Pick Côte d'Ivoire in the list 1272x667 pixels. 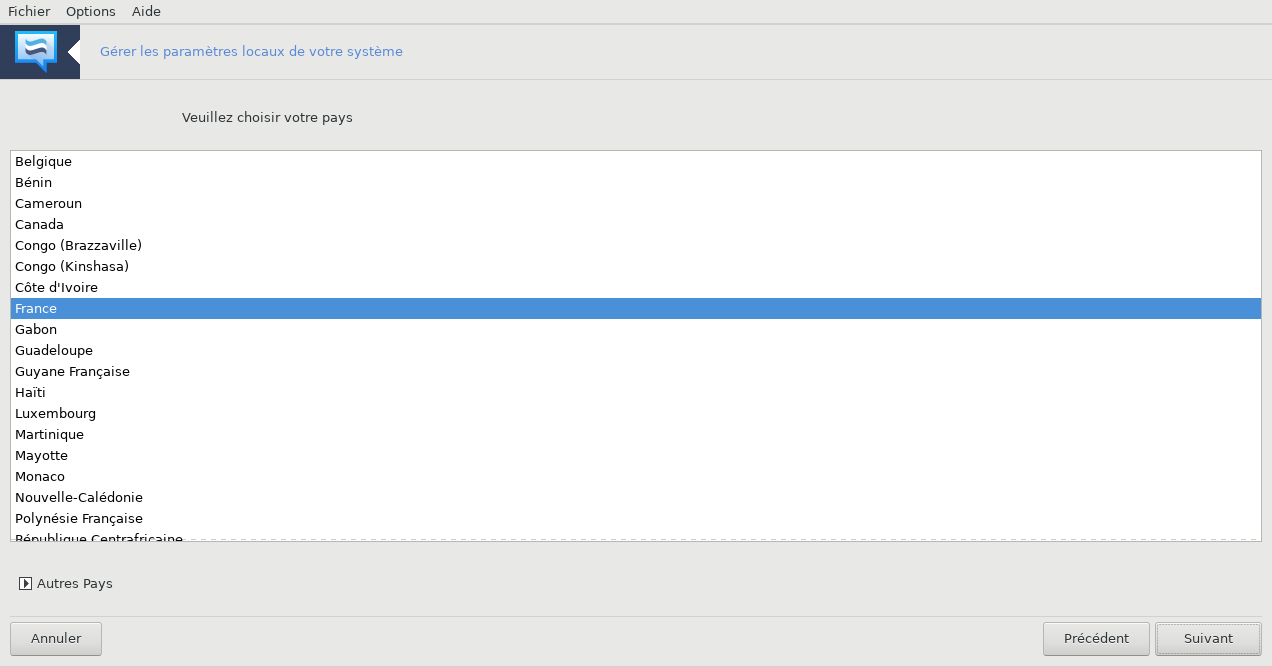(x=636, y=287)
